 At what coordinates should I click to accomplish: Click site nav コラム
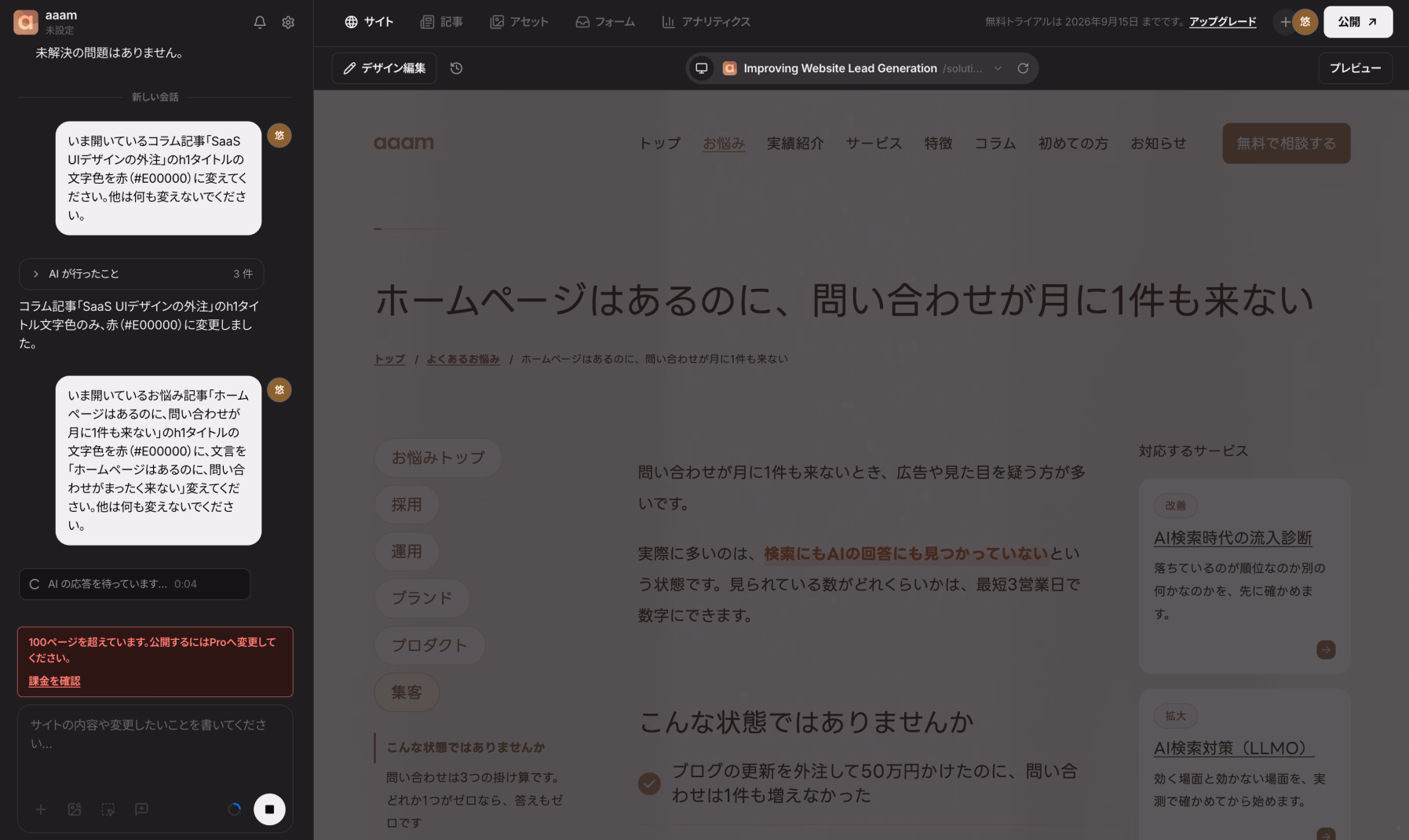995,144
